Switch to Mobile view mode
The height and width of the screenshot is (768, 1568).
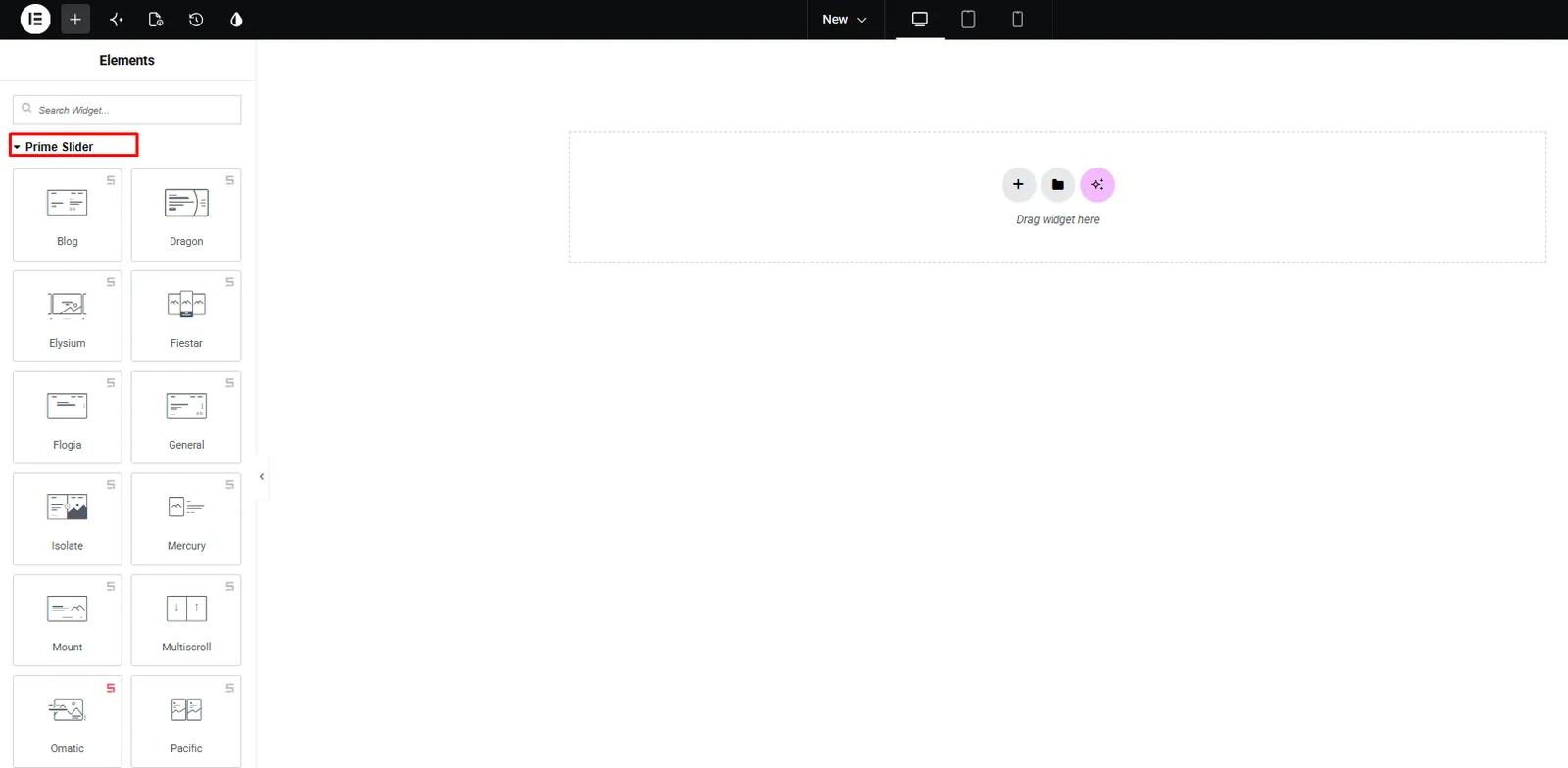(1017, 20)
